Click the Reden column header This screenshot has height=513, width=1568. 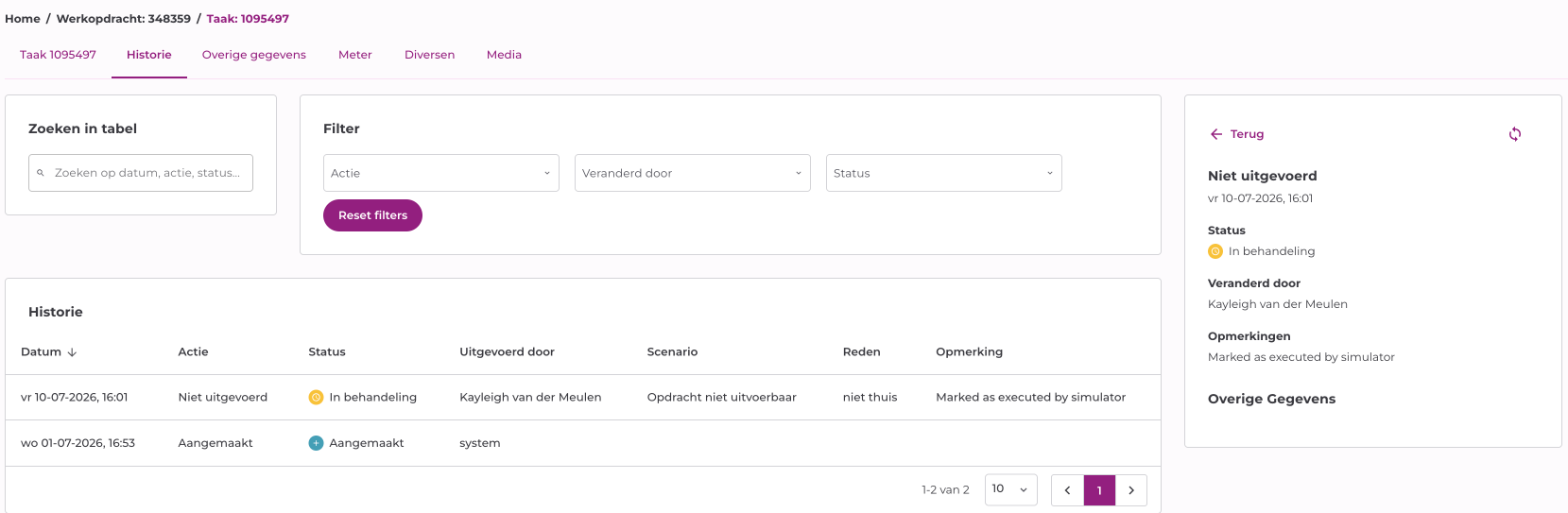(860, 352)
